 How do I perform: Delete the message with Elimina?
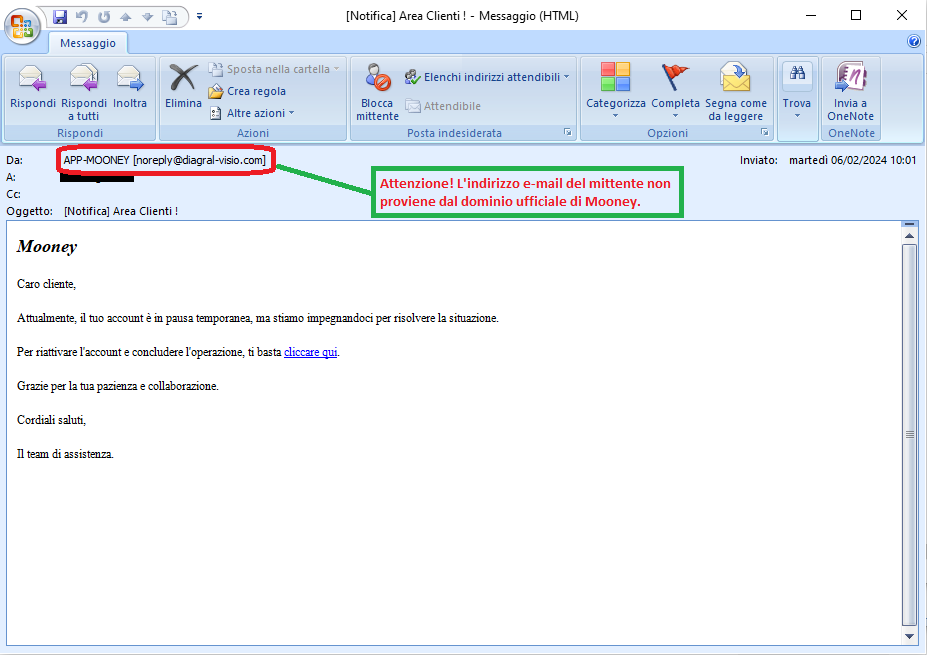pyautogui.click(x=183, y=87)
